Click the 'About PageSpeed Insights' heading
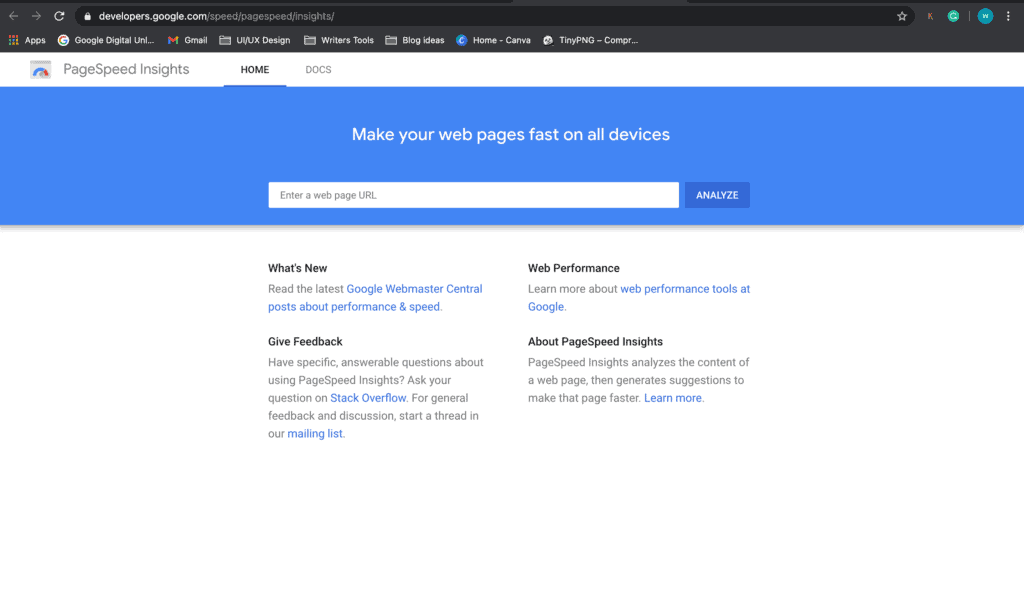 (x=595, y=341)
